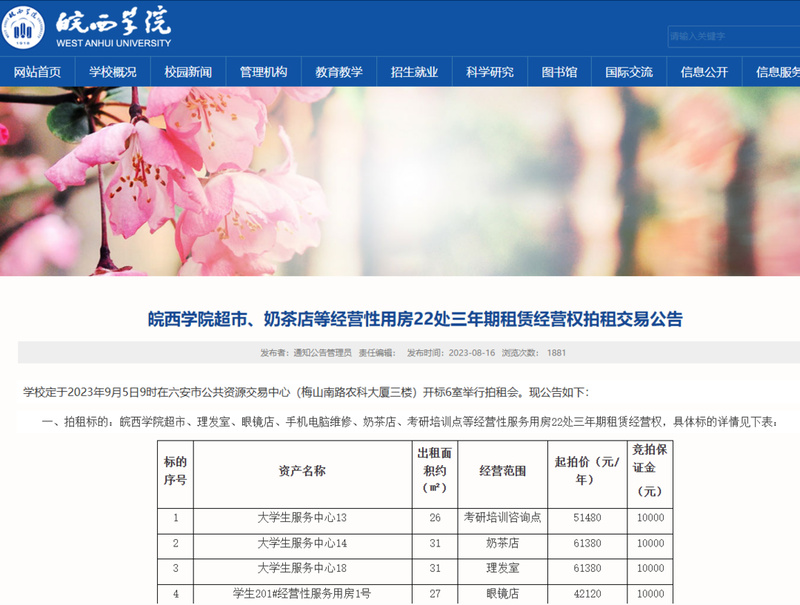800x605 pixels.
Task: Focus the keyword search input field
Action: (x=734, y=36)
